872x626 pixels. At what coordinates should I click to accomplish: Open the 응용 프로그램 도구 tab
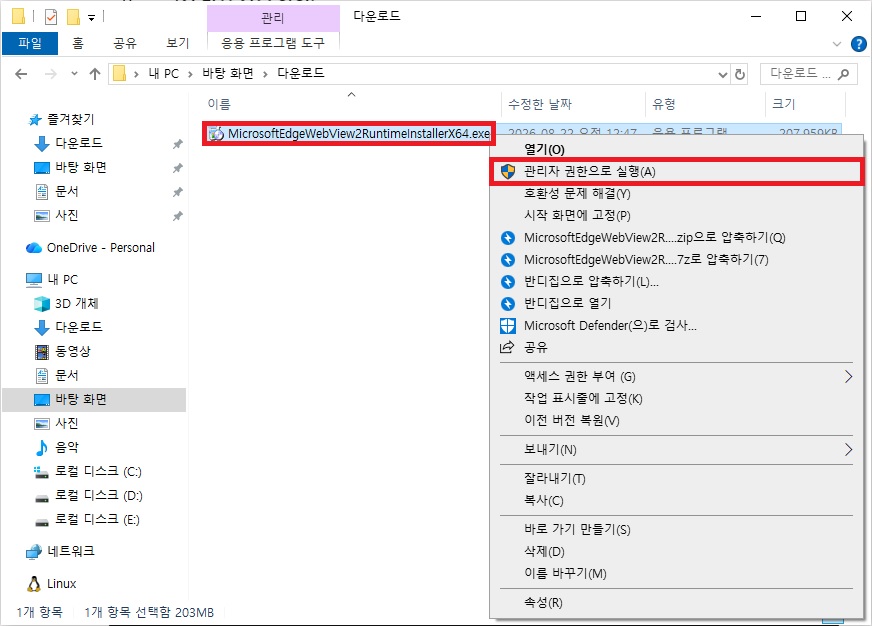click(272, 43)
